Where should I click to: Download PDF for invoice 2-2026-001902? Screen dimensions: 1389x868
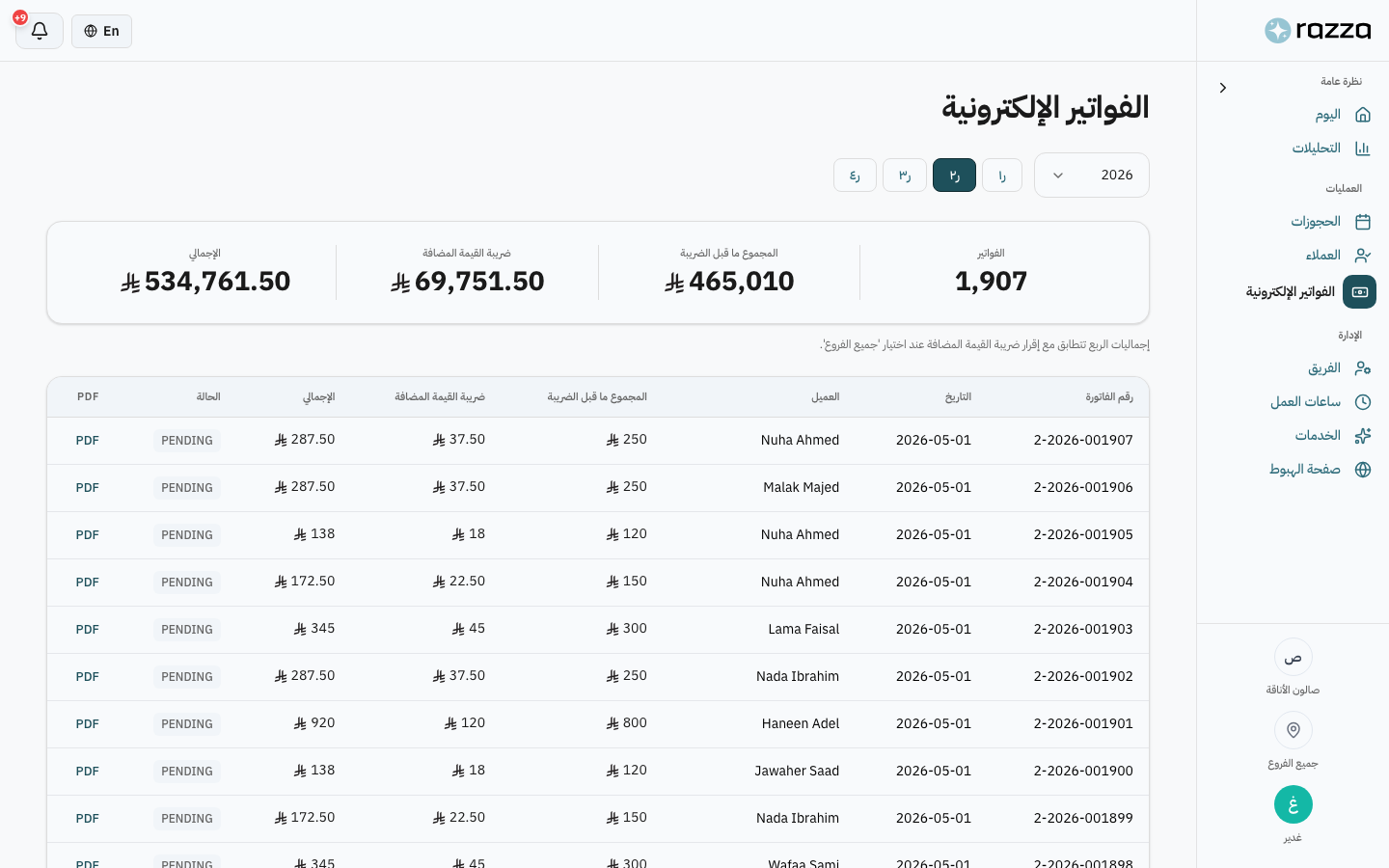pos(88,677)
